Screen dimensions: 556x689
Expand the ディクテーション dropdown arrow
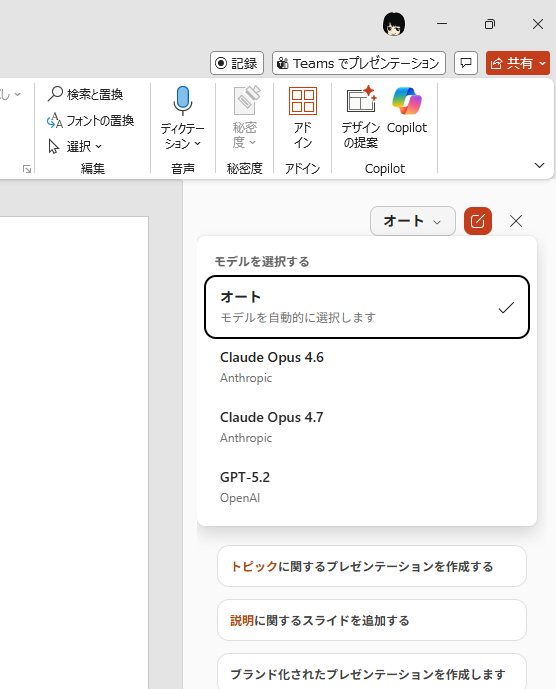(x=198, y=143)
